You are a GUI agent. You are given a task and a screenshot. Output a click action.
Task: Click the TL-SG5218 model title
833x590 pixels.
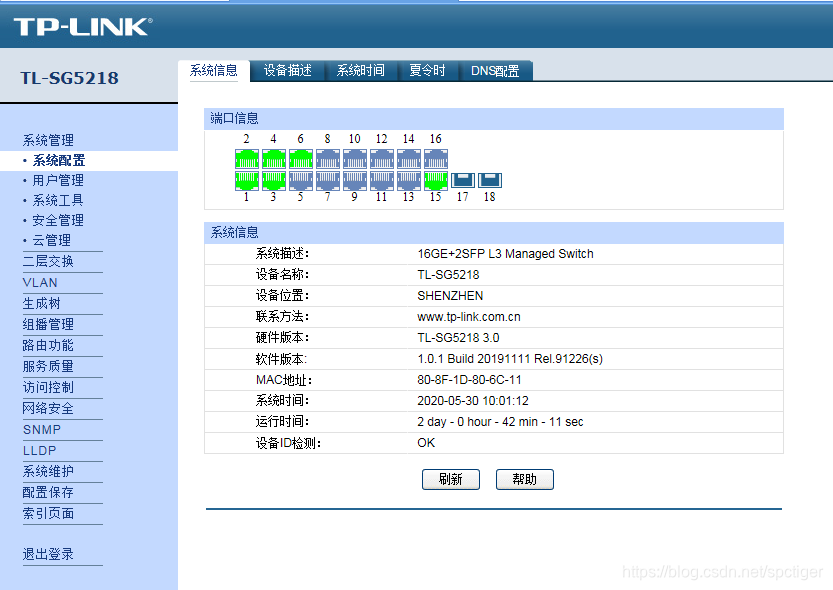click(x=70, y=78)
